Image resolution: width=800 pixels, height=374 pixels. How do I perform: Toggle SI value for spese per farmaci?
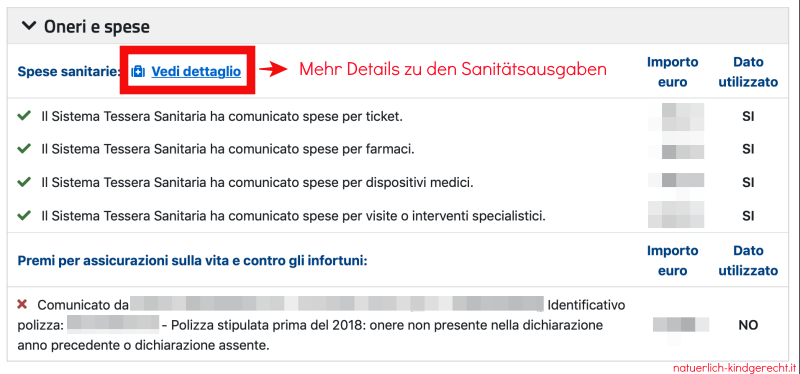point(748,149)
